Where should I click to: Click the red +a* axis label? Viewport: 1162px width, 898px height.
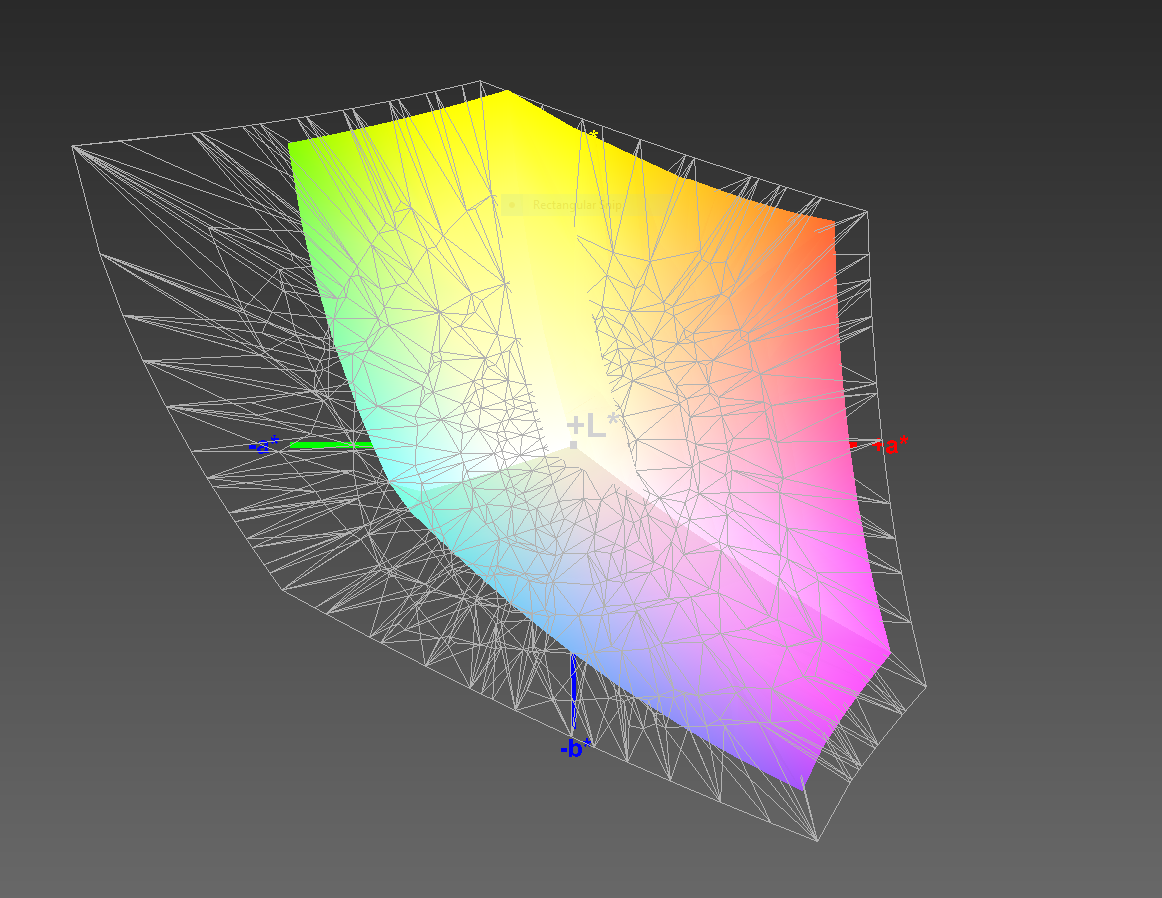tap(892, 445)
